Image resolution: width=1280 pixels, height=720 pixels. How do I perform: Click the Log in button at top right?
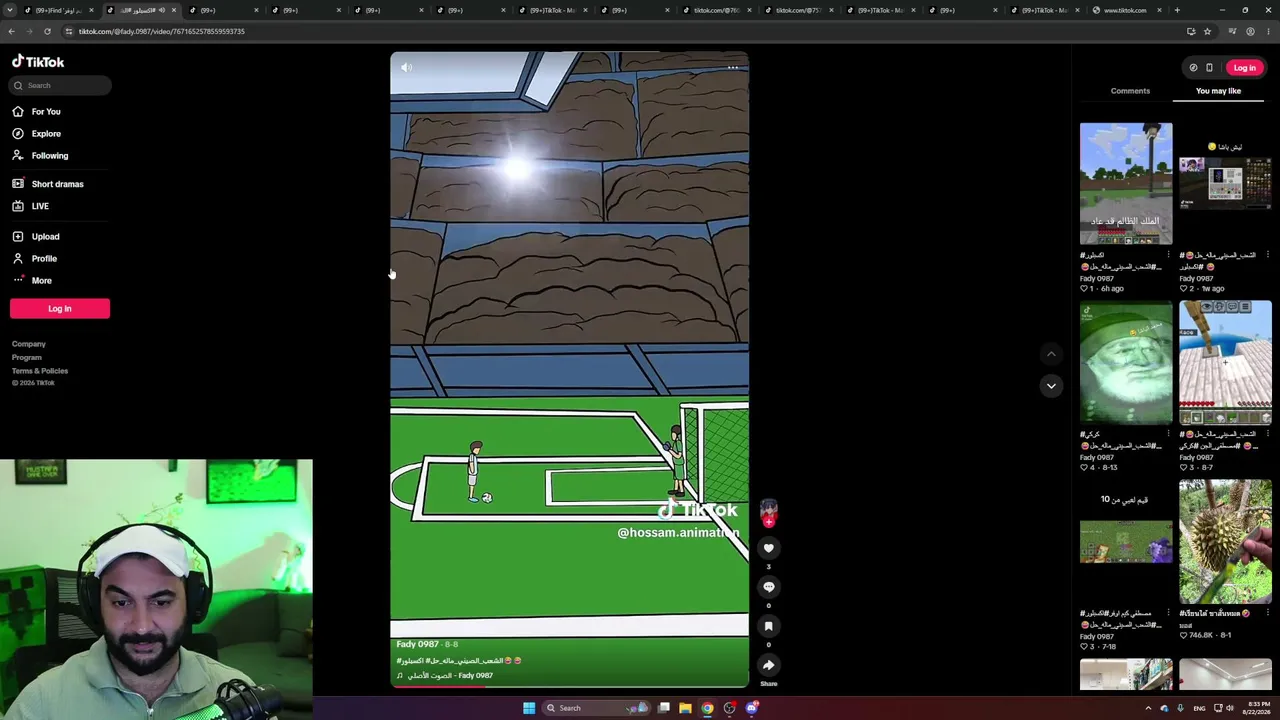point(1244,68)
